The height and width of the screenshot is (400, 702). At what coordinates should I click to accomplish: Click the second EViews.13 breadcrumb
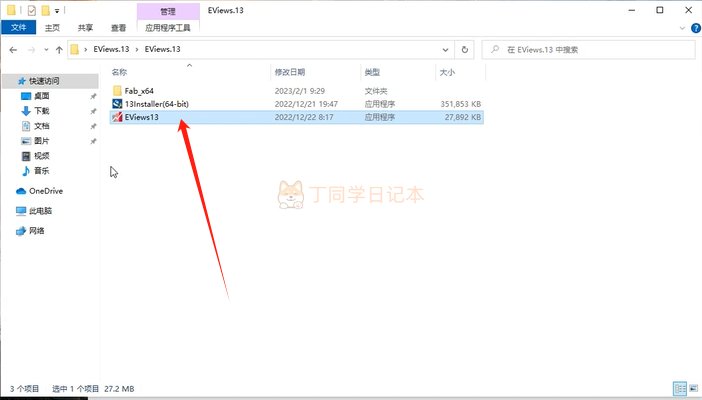coord(162,49)
